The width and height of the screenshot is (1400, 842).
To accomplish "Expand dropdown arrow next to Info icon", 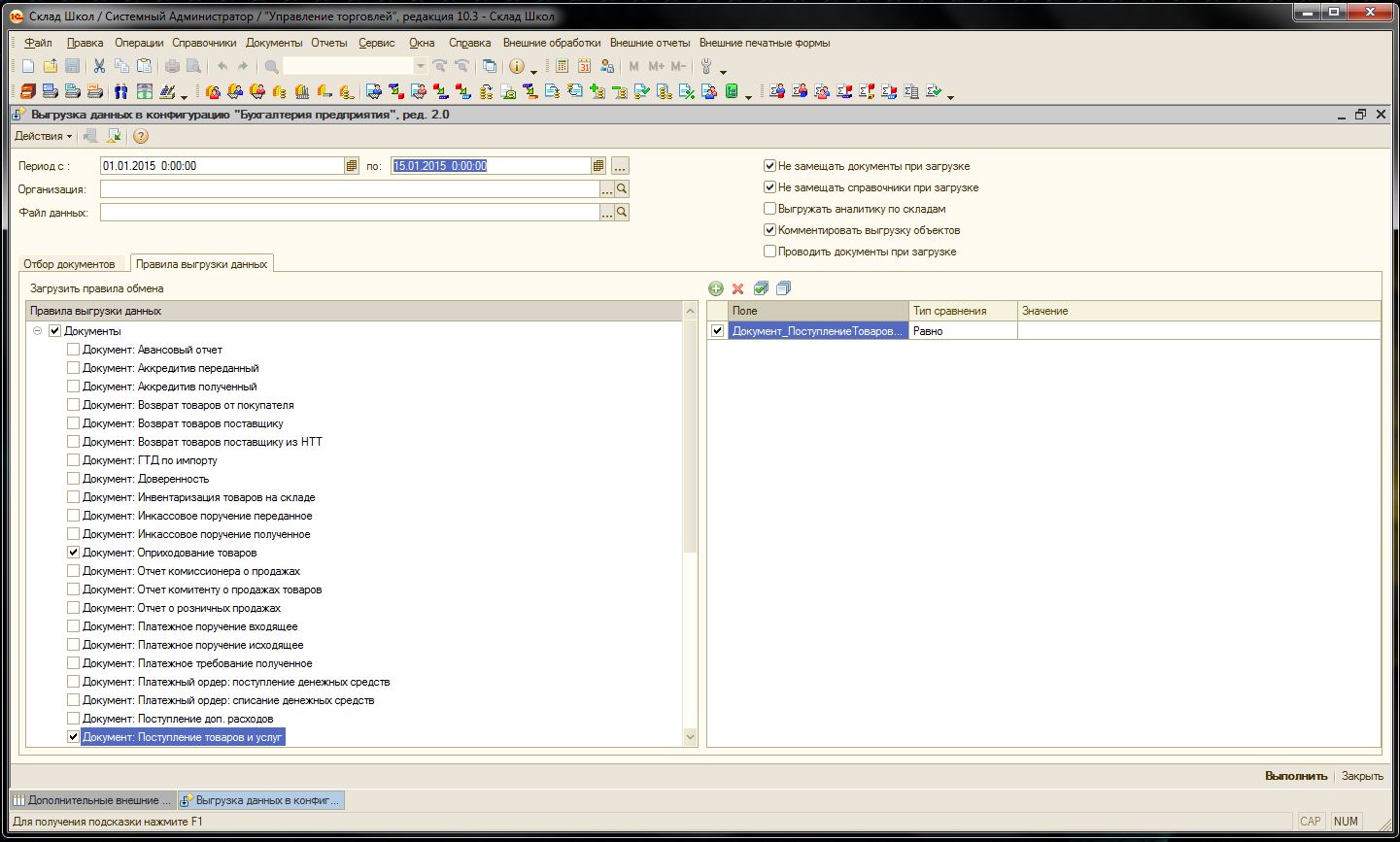I will tap(533, 70).
